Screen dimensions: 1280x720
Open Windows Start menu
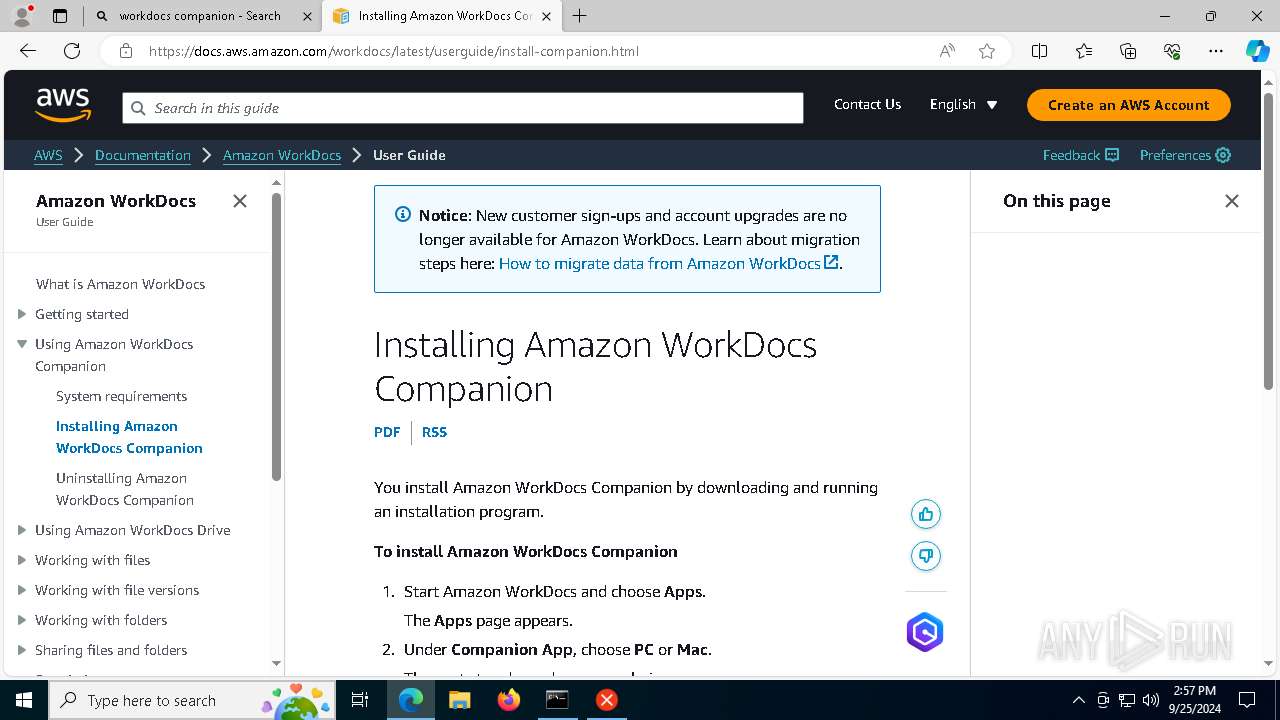(x=24, y=700)
